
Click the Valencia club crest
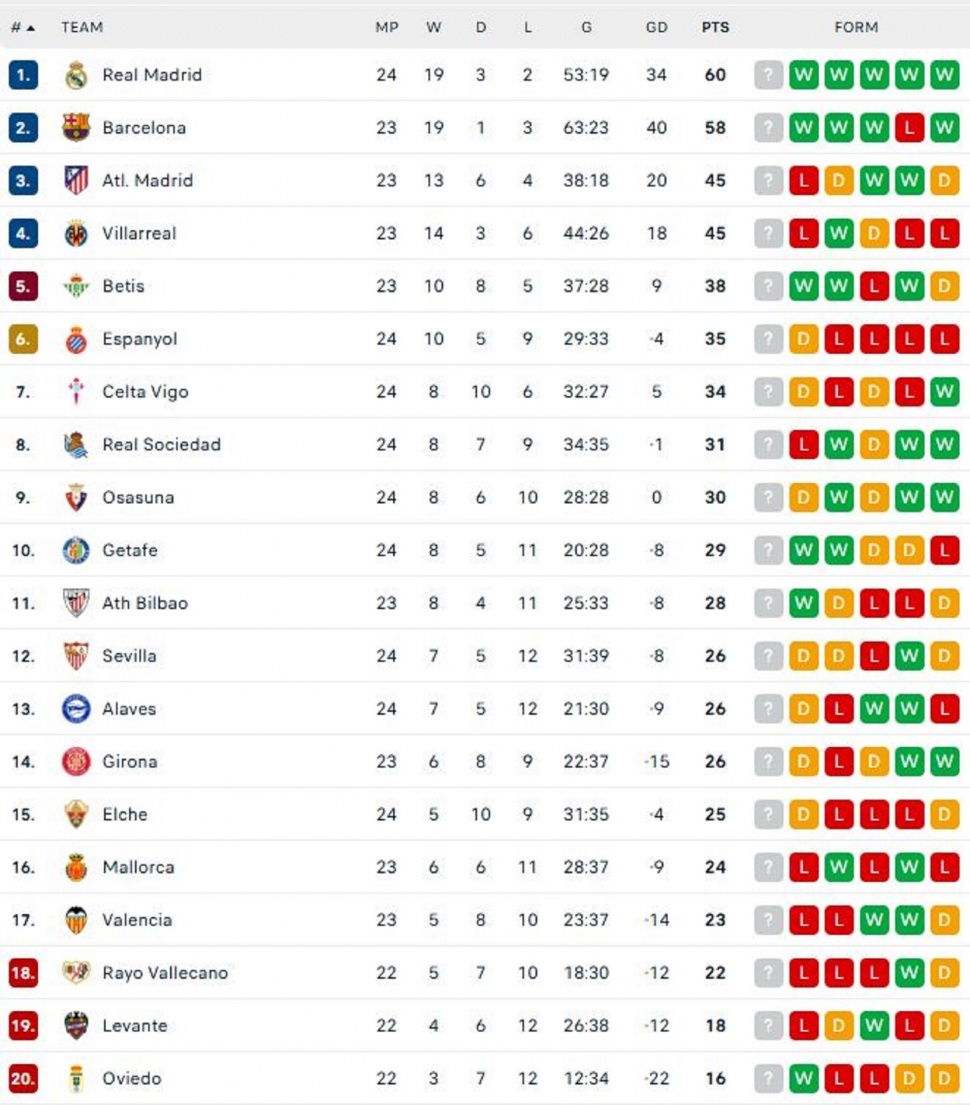(74, 920)
